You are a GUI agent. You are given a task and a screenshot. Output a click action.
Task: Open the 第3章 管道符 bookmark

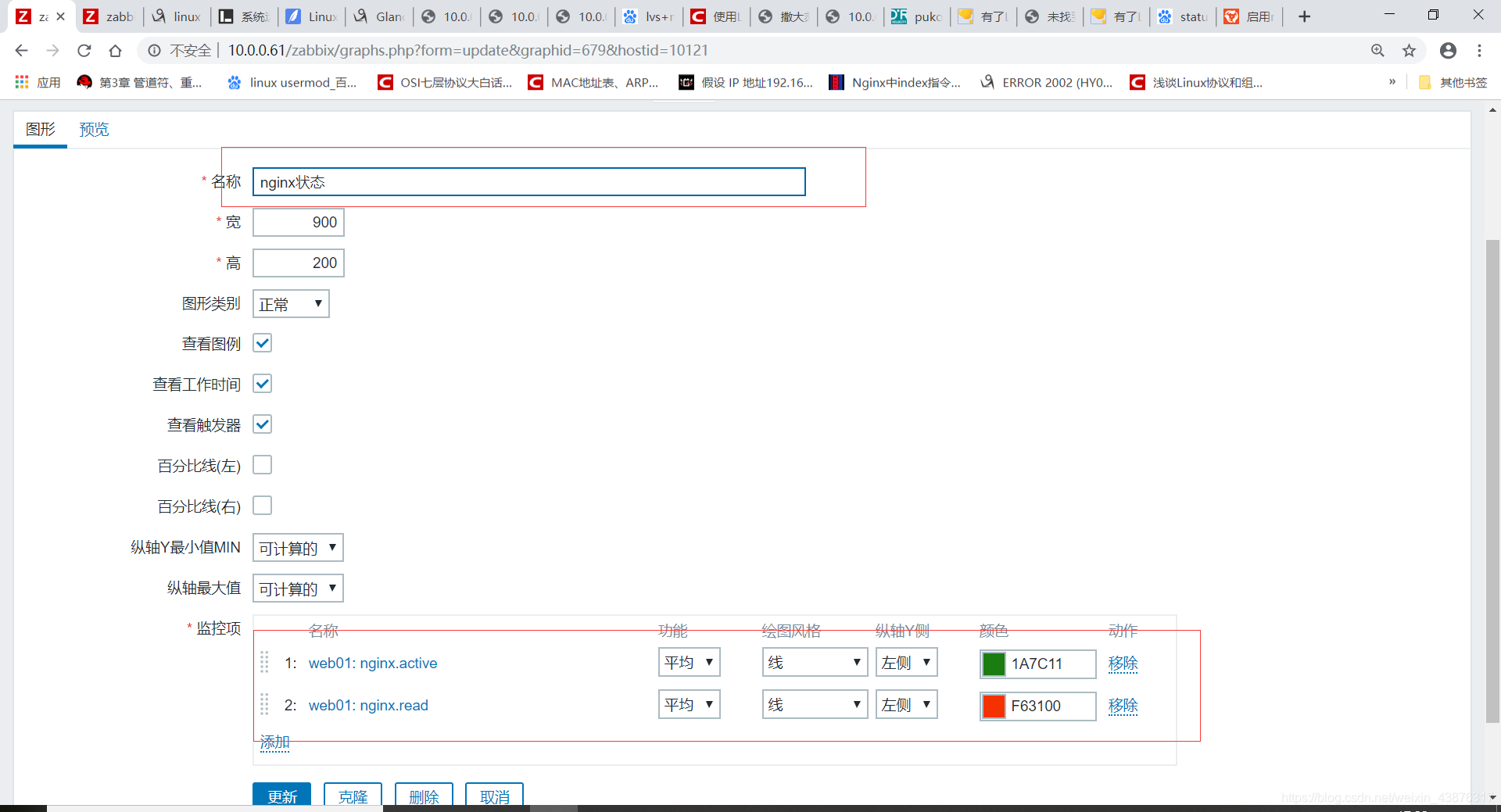pos(140,82)
